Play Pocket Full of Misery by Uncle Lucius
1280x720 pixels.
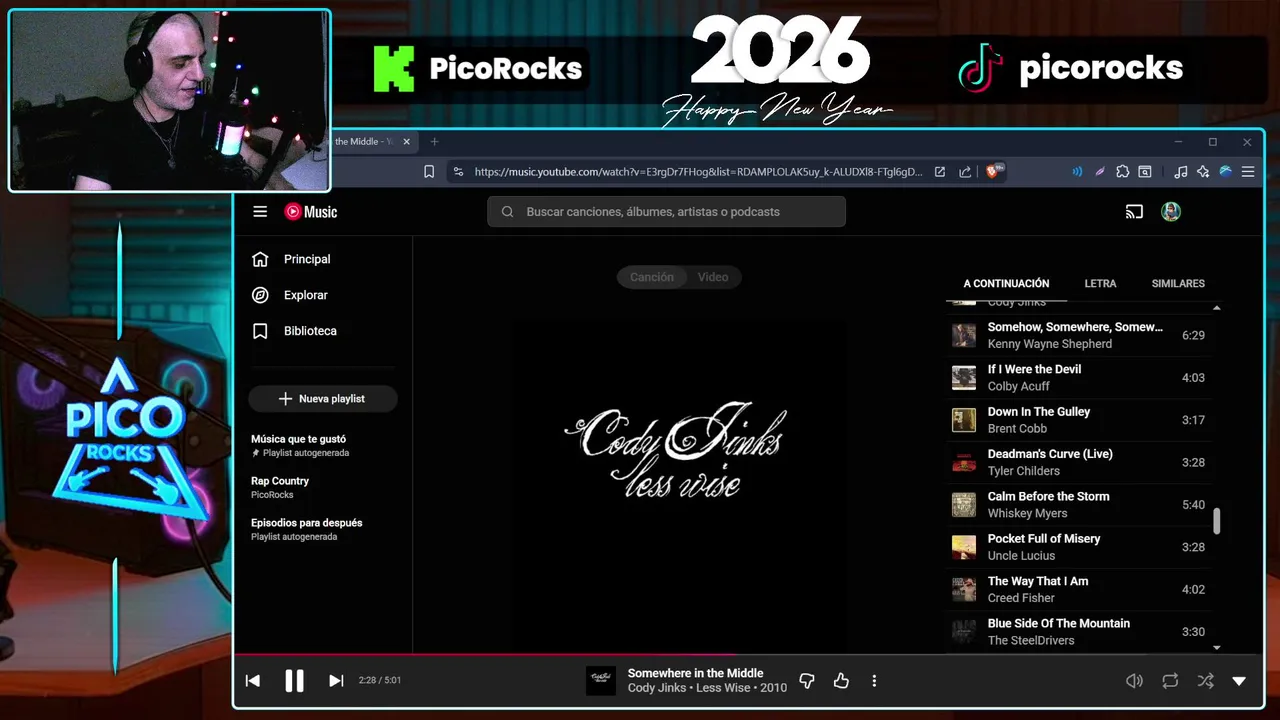pyautogui.click(x=1078, y=547)
